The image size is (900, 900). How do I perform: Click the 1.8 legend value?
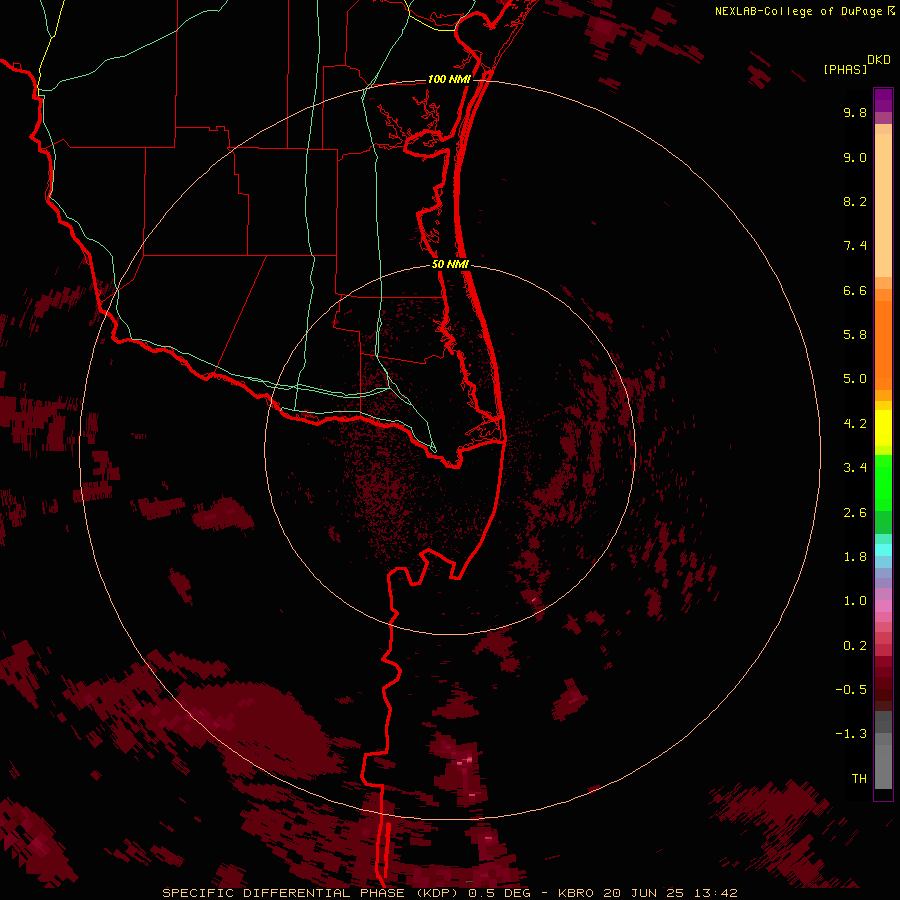click(x=855, y=557)
